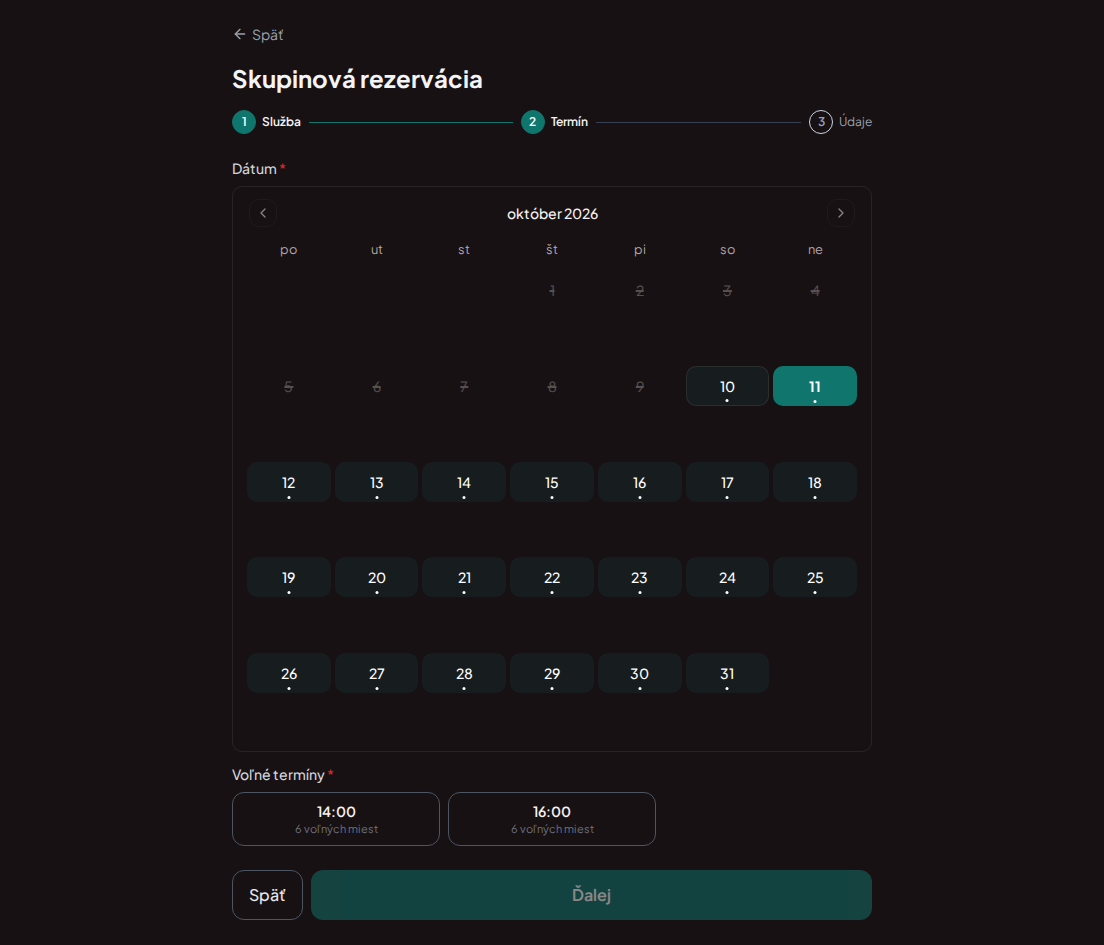Open step 1 Služba
Image resolution: width=1104 pixels, height=945 pixels.
[267, 122]
